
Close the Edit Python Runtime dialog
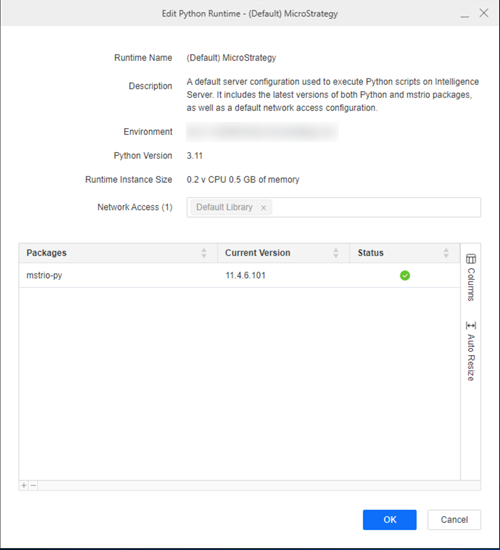[484, 13]
